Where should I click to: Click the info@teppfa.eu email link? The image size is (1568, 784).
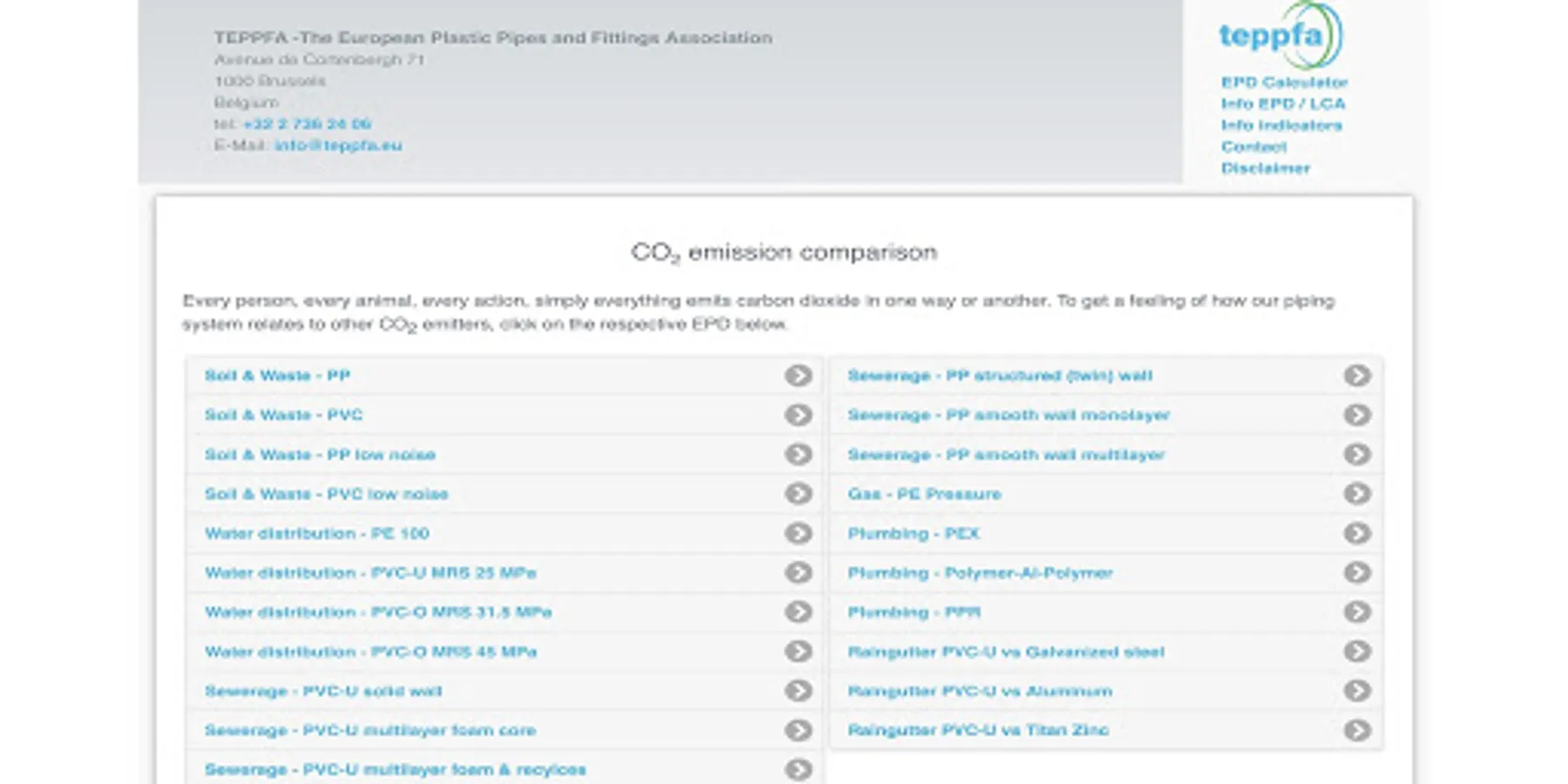[338, 145]
